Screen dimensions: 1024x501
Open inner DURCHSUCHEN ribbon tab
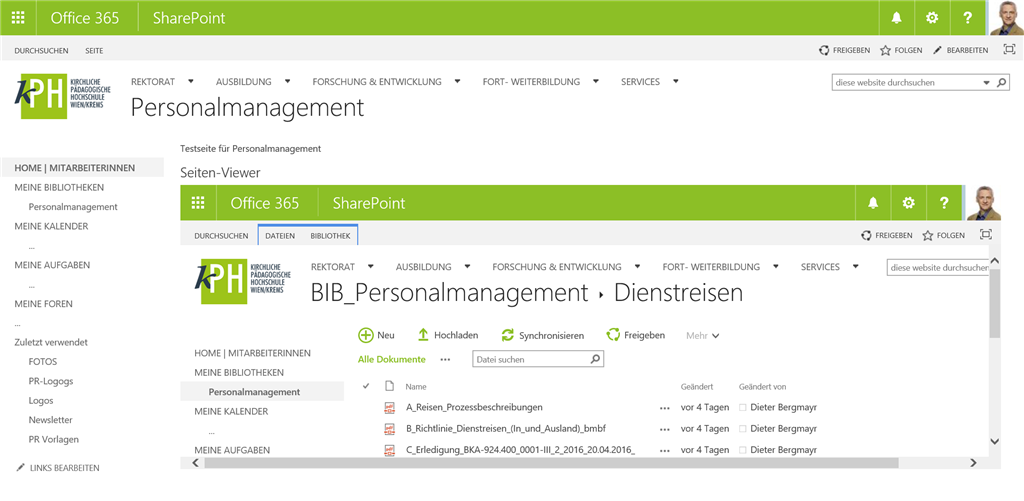point(221,236)
